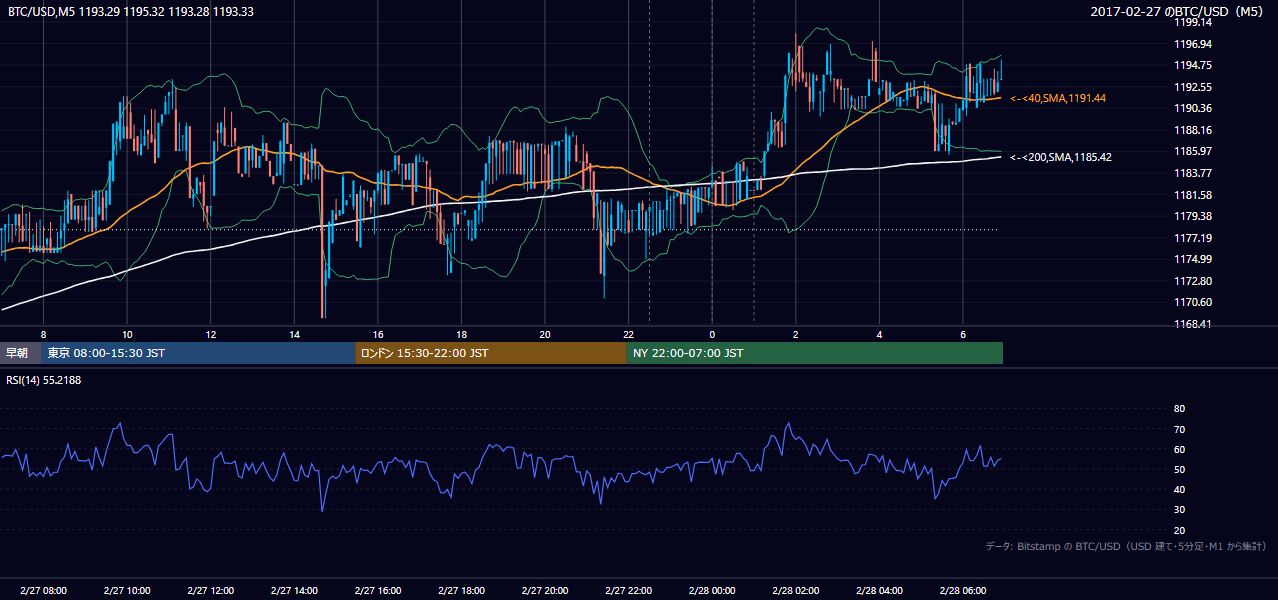Click the 2/27 22:00 time axis label
Screen dimensions: 1278x600
628,591
